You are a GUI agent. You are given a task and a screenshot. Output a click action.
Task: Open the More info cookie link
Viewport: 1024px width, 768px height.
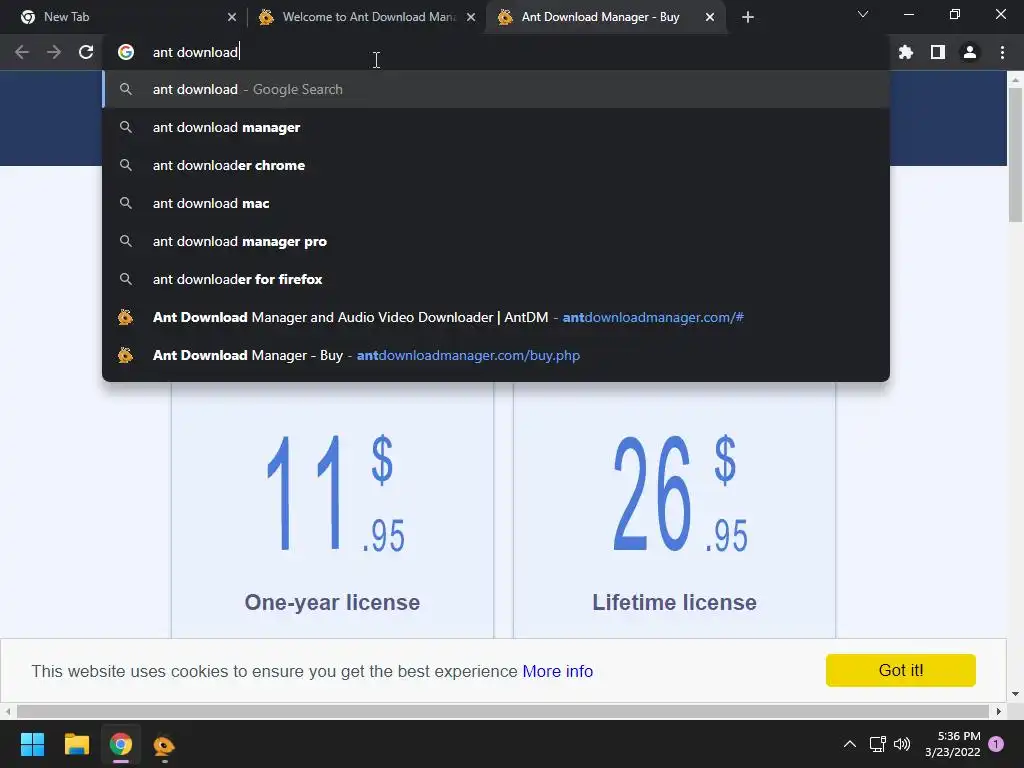click(558, 671)
